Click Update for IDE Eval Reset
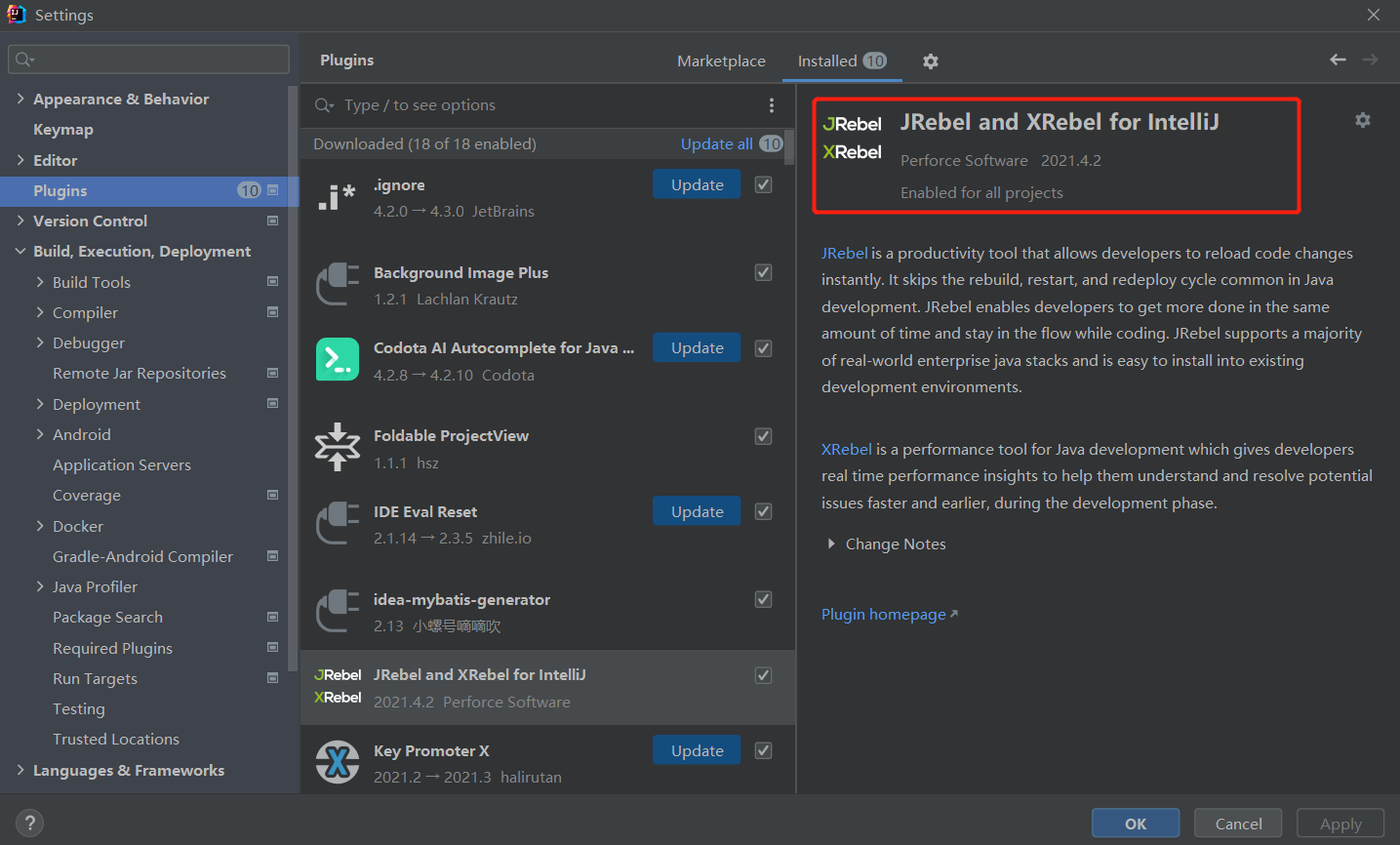The width and height of the screenshot is (1400, 845). tap(697, 511)
